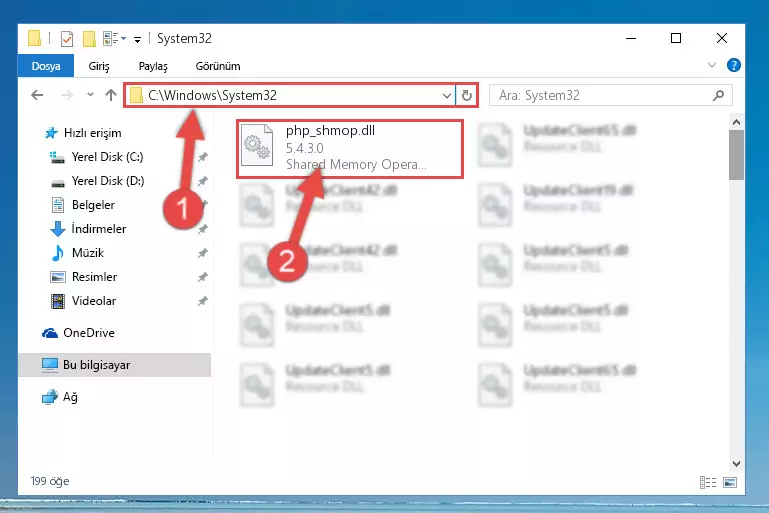
Task: Click the view options icon in quick access toolbar
Action: [111, 38]
